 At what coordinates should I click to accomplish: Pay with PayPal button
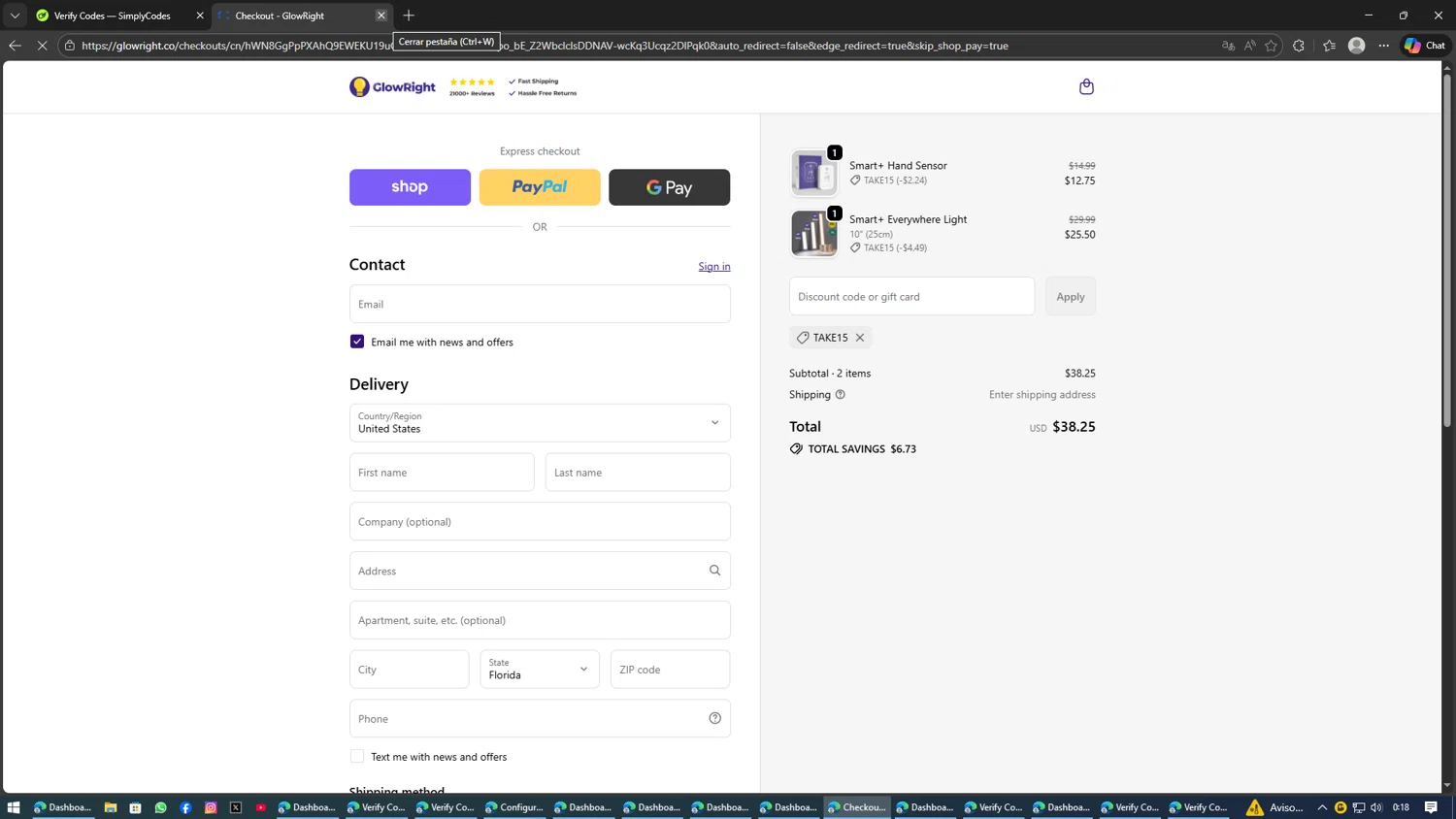(540, 187)
